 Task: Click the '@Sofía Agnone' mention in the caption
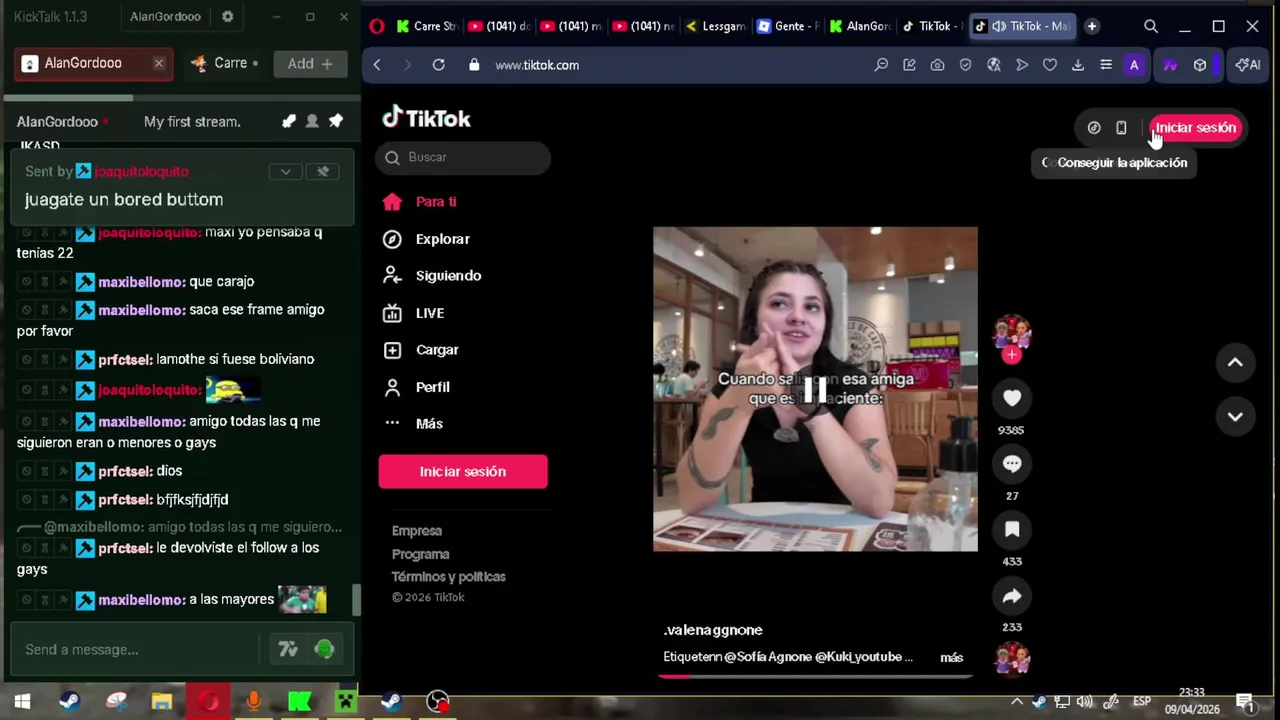(x=767, y=657)
